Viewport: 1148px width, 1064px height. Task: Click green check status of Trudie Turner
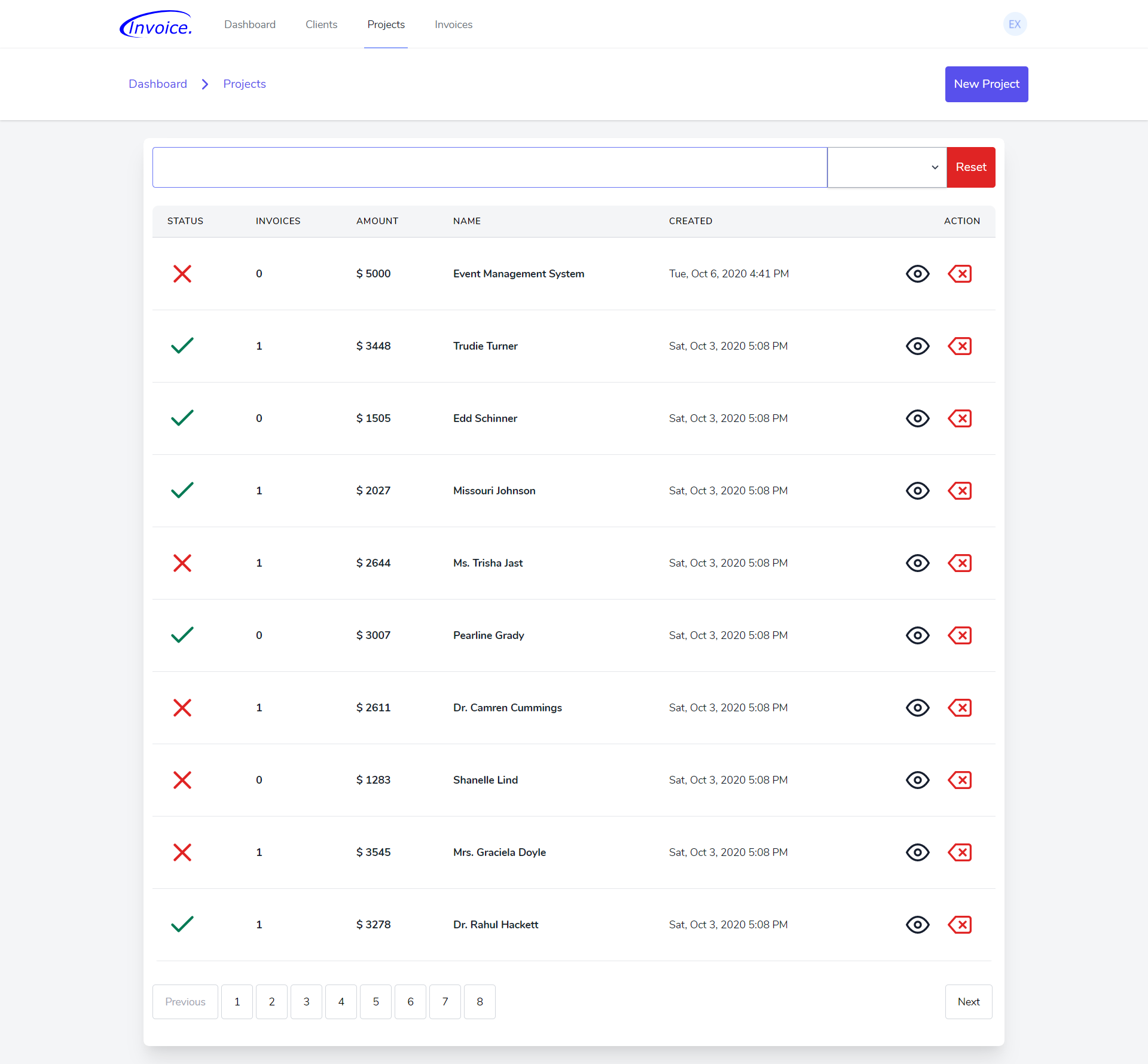coord(182,346)
